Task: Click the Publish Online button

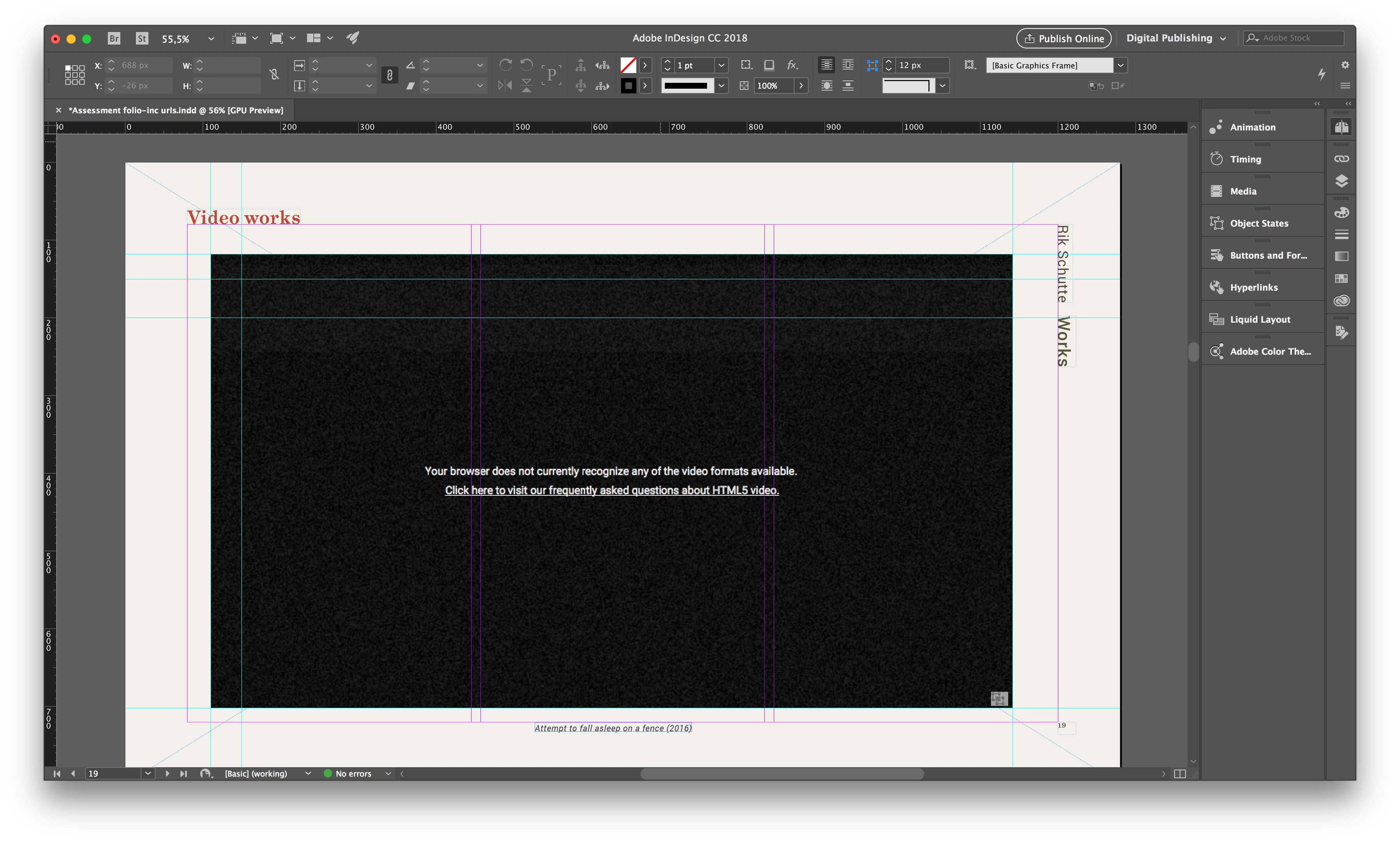Action: pos(1063,39)
